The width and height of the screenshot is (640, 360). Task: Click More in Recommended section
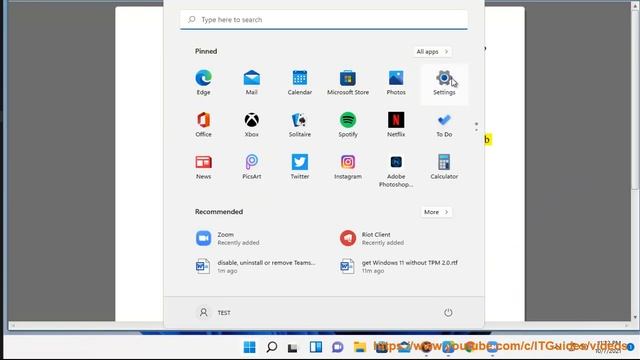coord(436,212)
